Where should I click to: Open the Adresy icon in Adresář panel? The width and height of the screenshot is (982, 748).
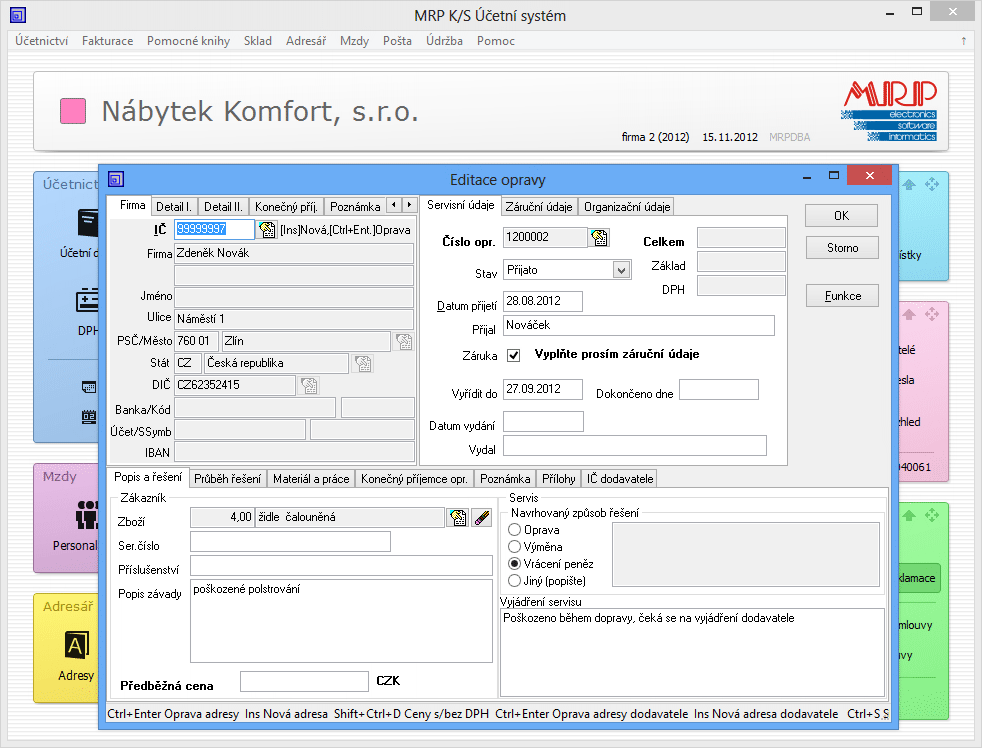[x=77, y=645]
